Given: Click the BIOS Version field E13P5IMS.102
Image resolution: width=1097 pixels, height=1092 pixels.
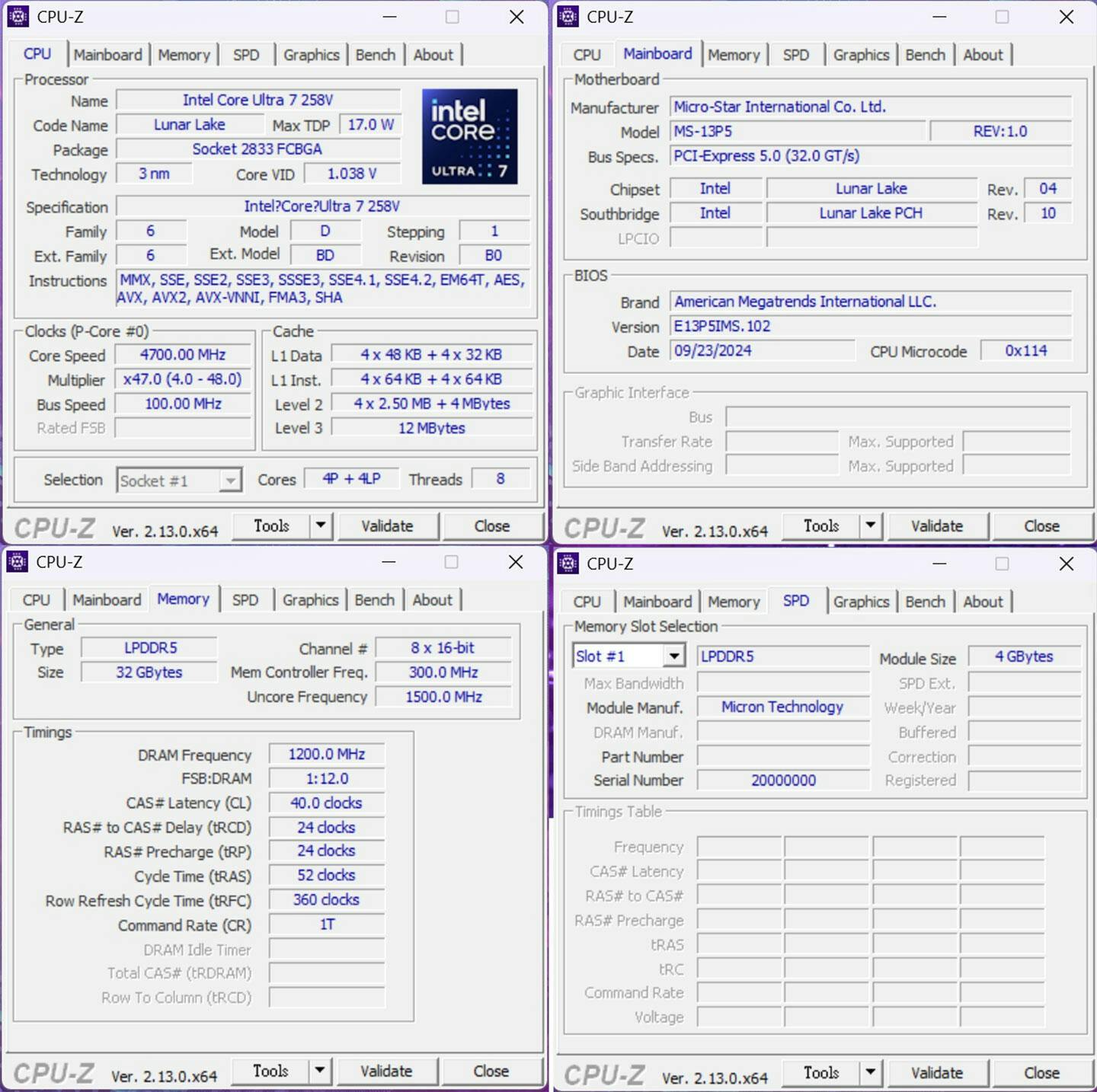Looking at the screenshot, I should click(x=870, y=327).
